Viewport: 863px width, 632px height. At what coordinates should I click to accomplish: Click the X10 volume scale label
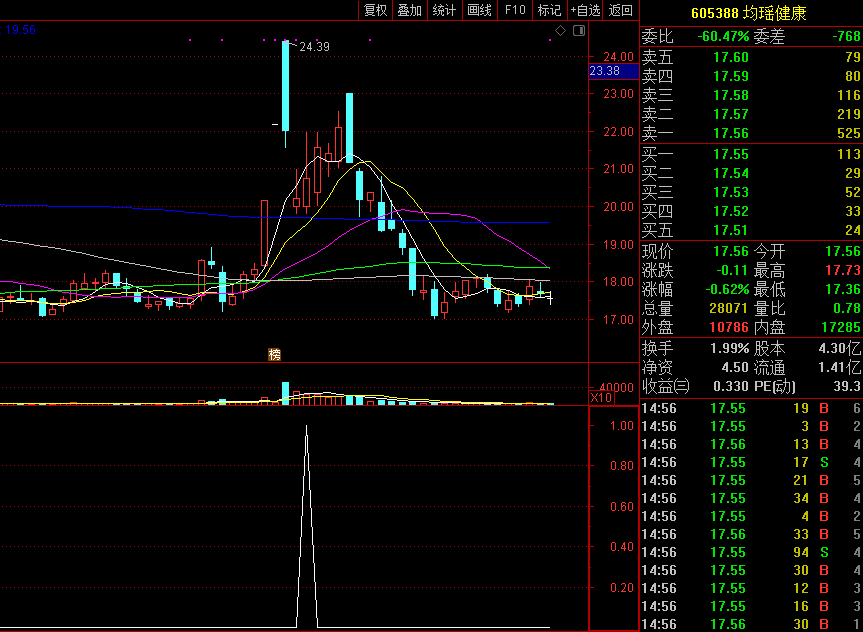[x=603, y=397]
